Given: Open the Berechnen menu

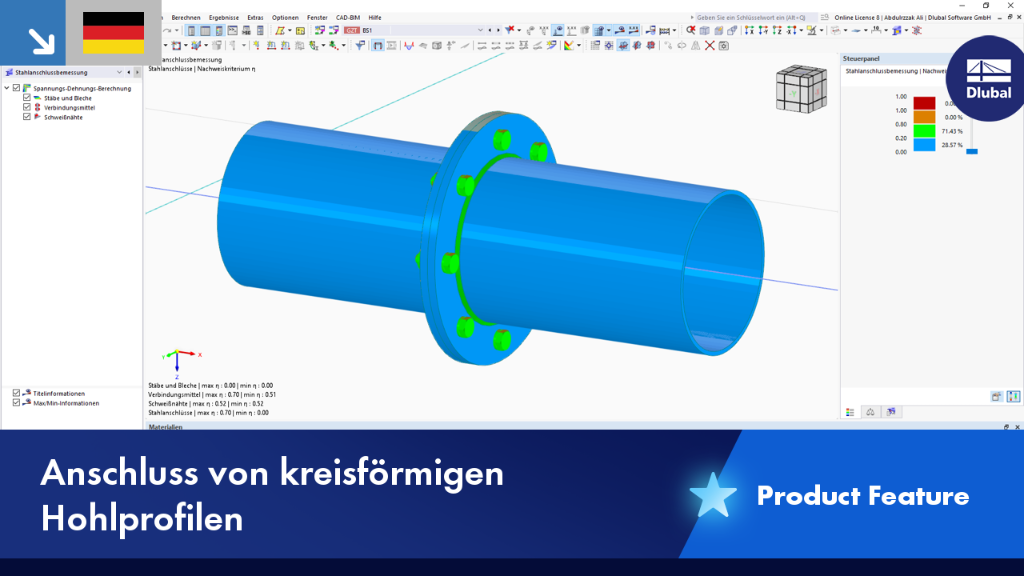Looking at the screenshot, I should click(x=186, y=18).
